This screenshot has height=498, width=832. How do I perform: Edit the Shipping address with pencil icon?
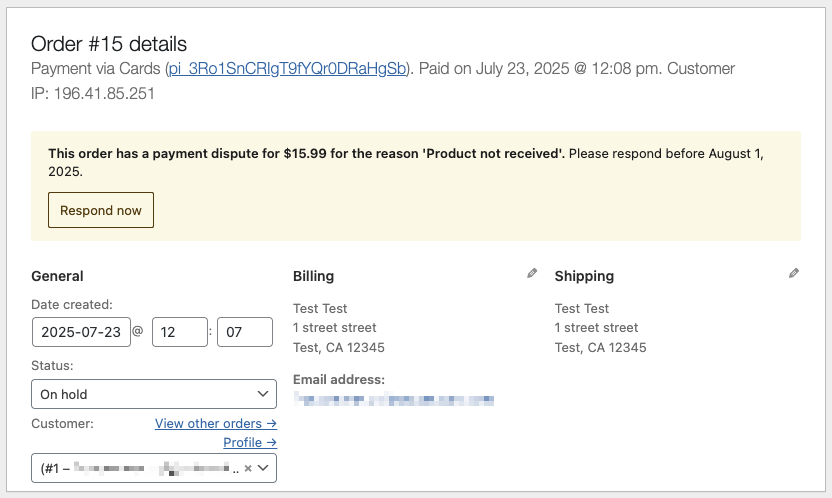pyautogui.click(x=794, y=273)
